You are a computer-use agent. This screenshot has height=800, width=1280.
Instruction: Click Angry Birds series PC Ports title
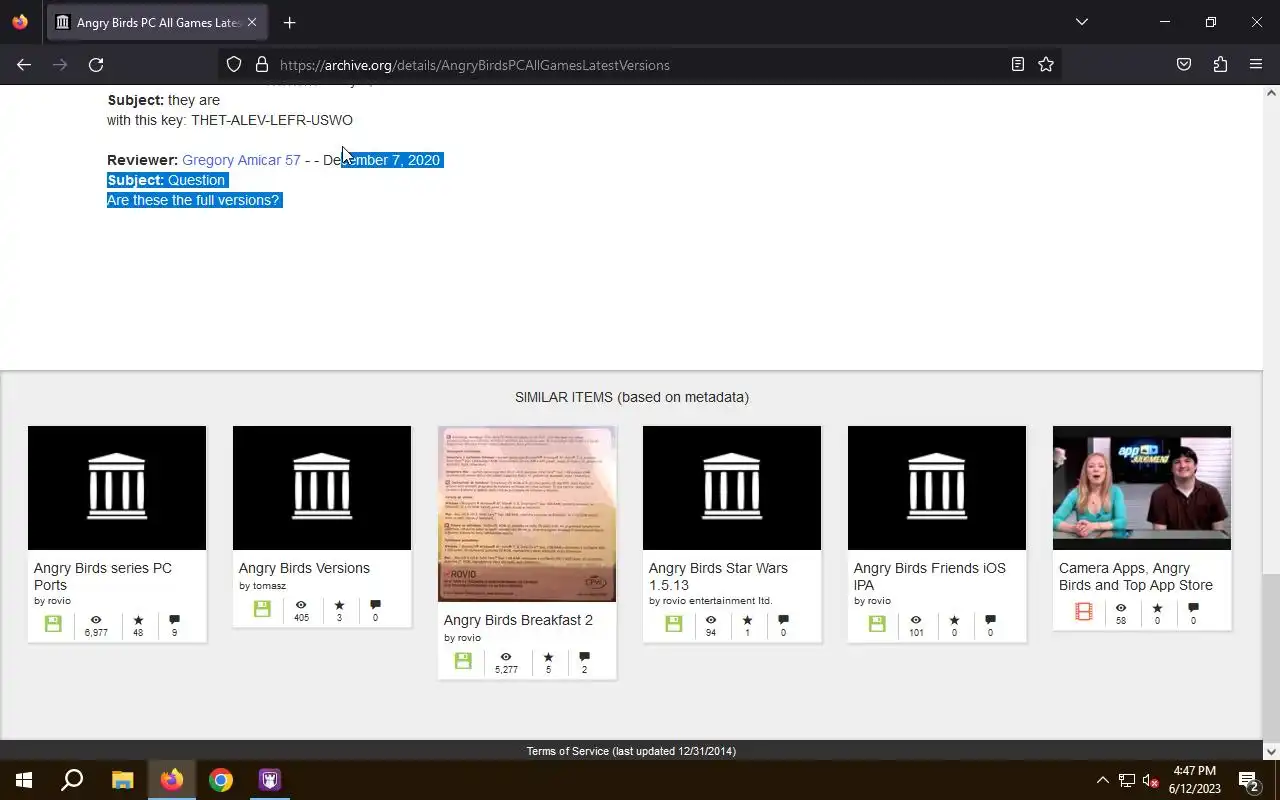103,576
